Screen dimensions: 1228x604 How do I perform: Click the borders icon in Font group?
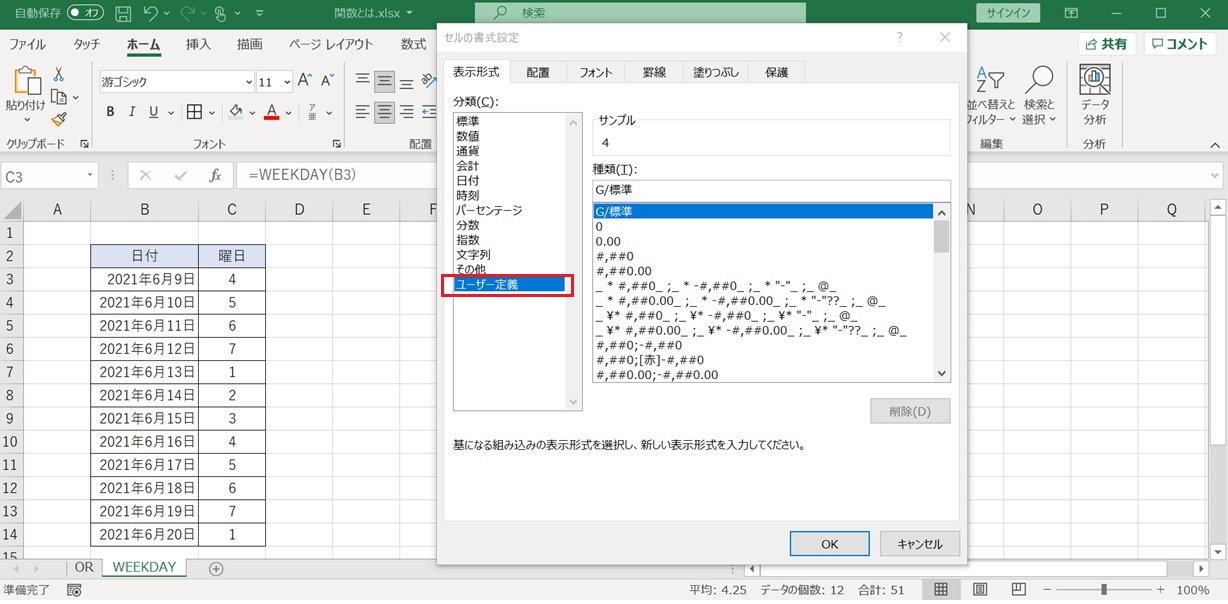(x=195, y=112)
